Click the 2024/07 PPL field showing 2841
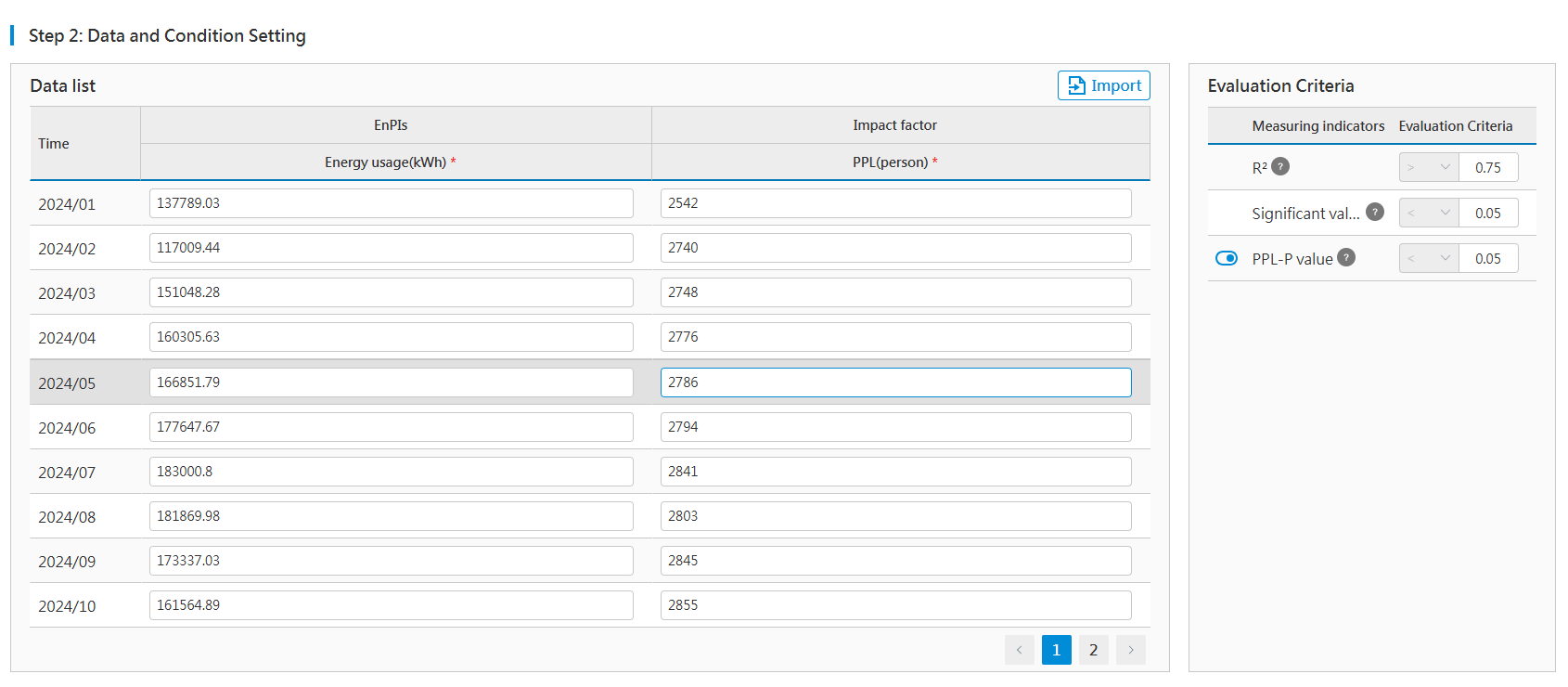The height and width of the screenshot is (687, 1568). [x=895, y=472]
